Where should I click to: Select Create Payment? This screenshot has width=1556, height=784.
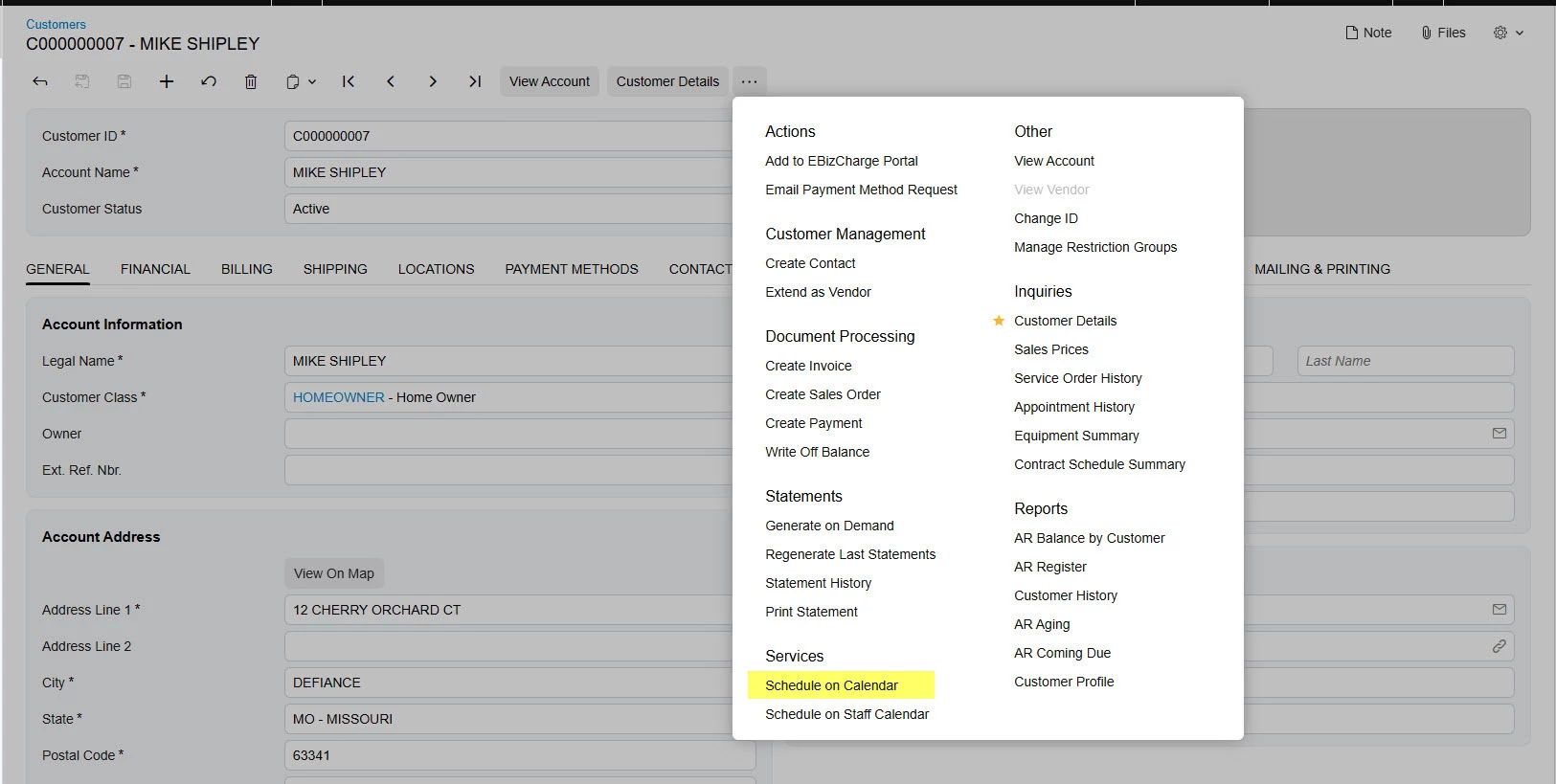[x=813, y=423]
